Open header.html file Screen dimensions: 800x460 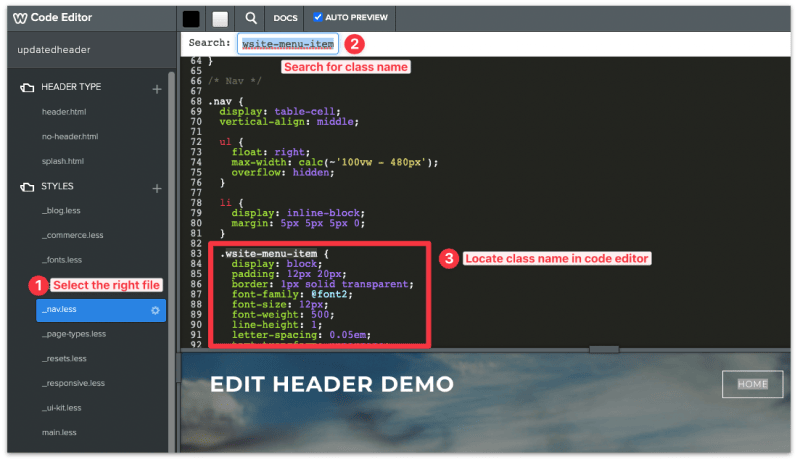[63, 112]
